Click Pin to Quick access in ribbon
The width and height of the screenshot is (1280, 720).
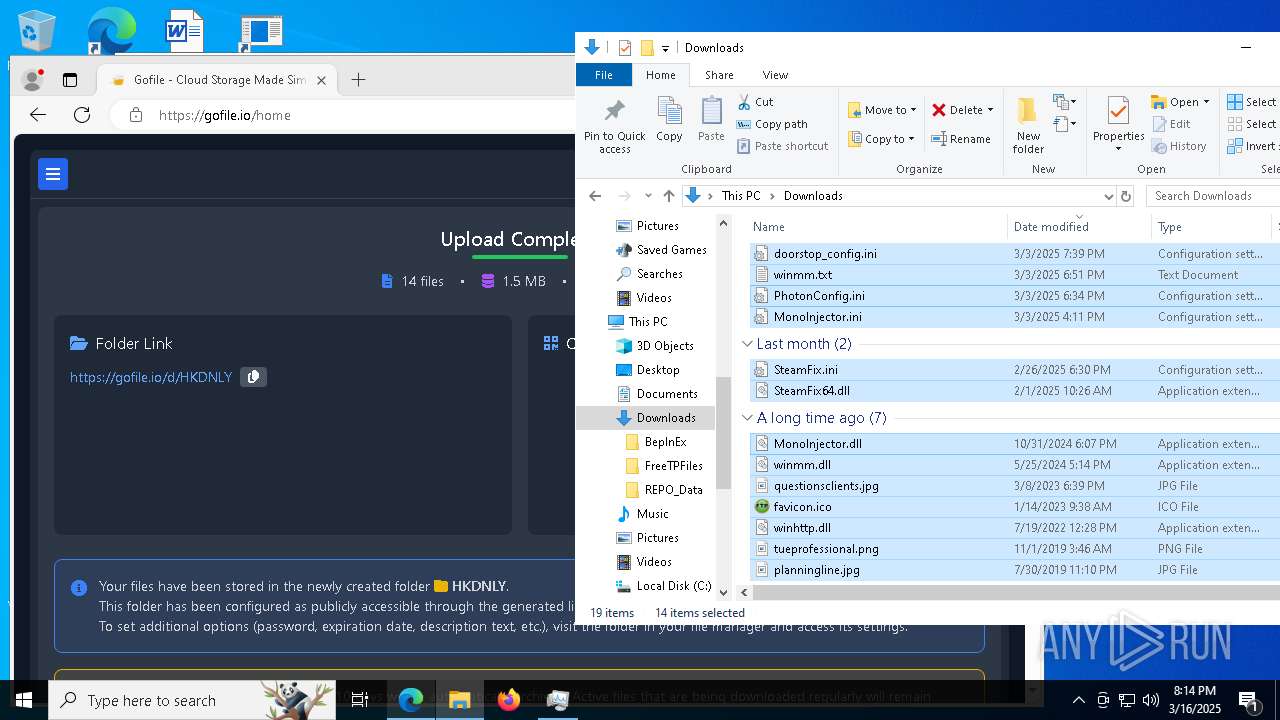click(615, 126)
